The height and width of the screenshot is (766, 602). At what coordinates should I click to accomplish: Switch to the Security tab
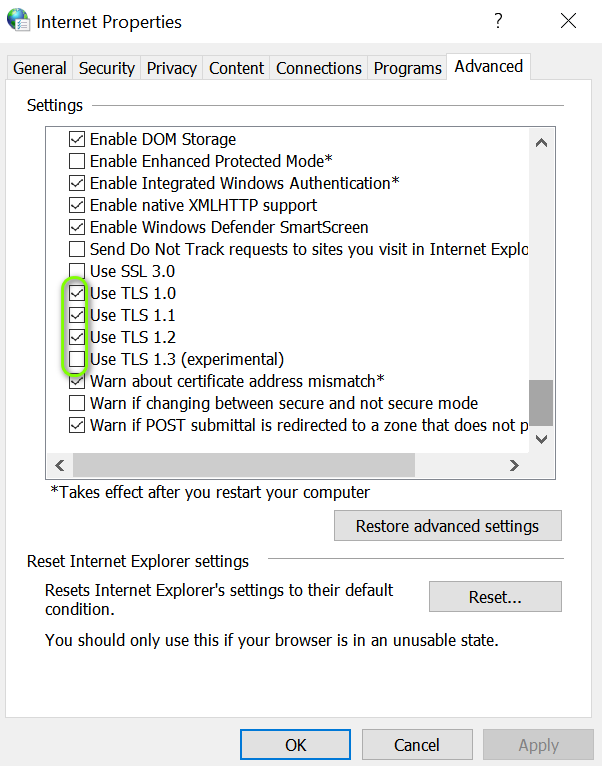coord(107,68)
